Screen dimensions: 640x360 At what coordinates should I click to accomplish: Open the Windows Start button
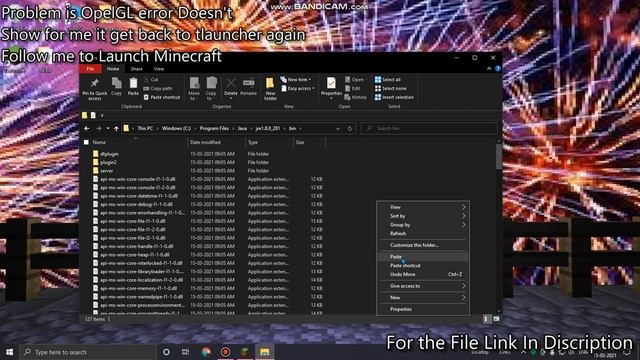(9, 352)
